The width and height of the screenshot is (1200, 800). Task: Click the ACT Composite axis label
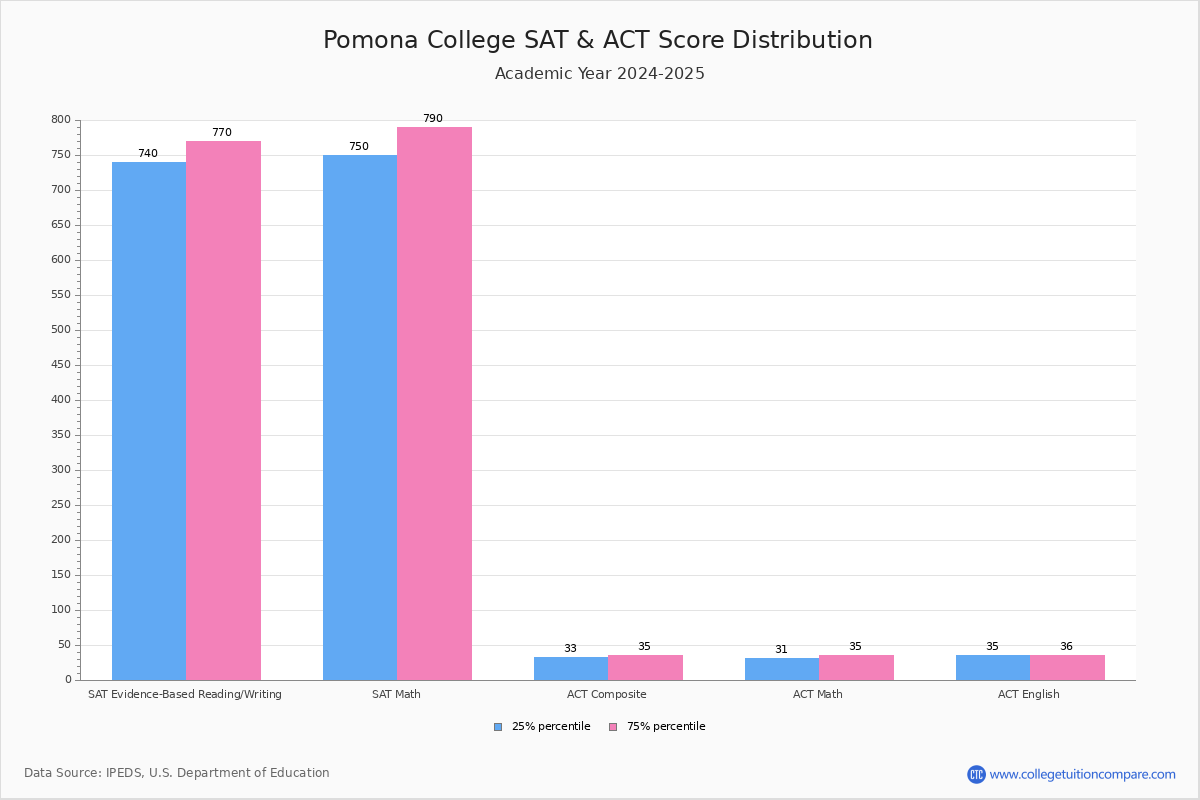click(x=607, y=694)
